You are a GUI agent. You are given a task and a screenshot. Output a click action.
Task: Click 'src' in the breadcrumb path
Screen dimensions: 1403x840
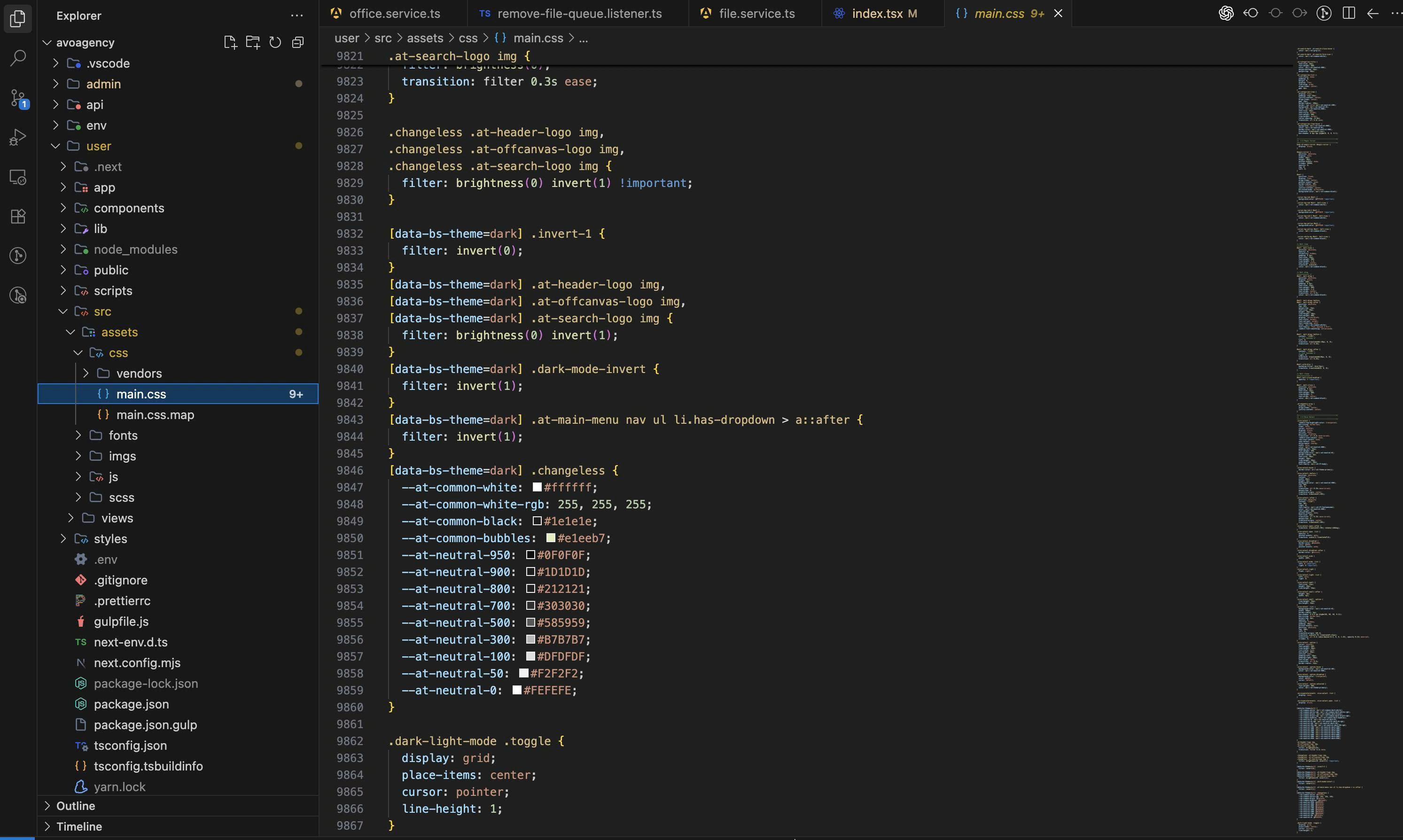tap(382, 38)
